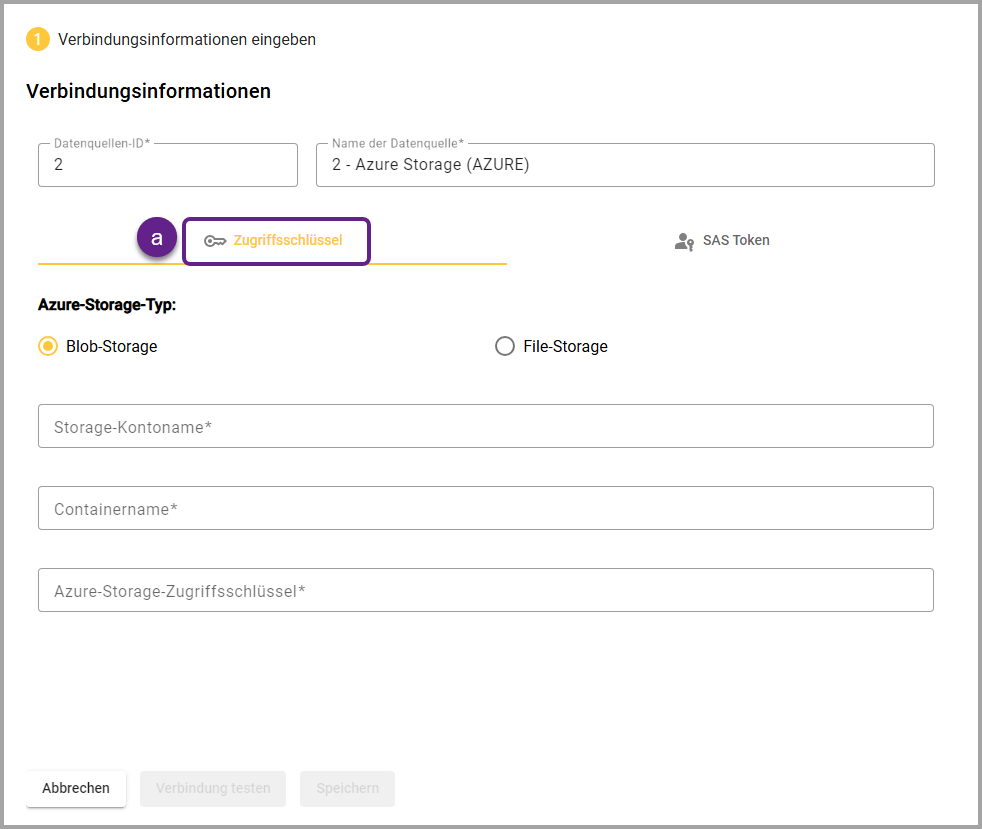Click the Verbindung testen button
Image resolution: width=982 pixels, height=829 pixels.
213,788
